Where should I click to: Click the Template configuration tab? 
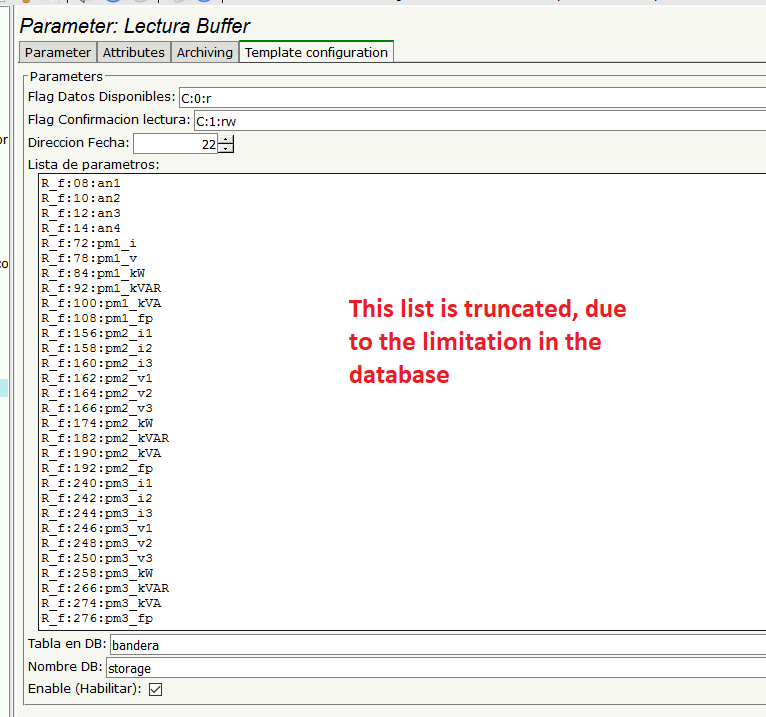click(x=316, y=52)
